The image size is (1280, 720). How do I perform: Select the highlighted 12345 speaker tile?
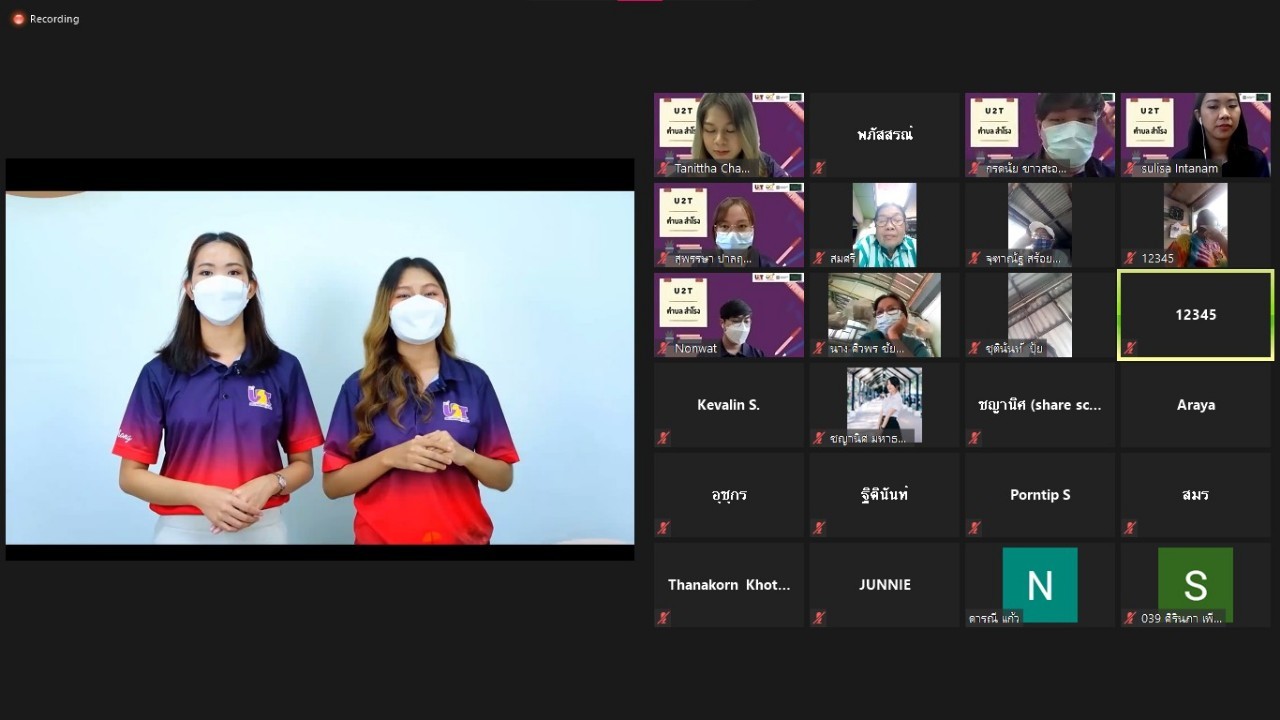(x=1195, y=315)
